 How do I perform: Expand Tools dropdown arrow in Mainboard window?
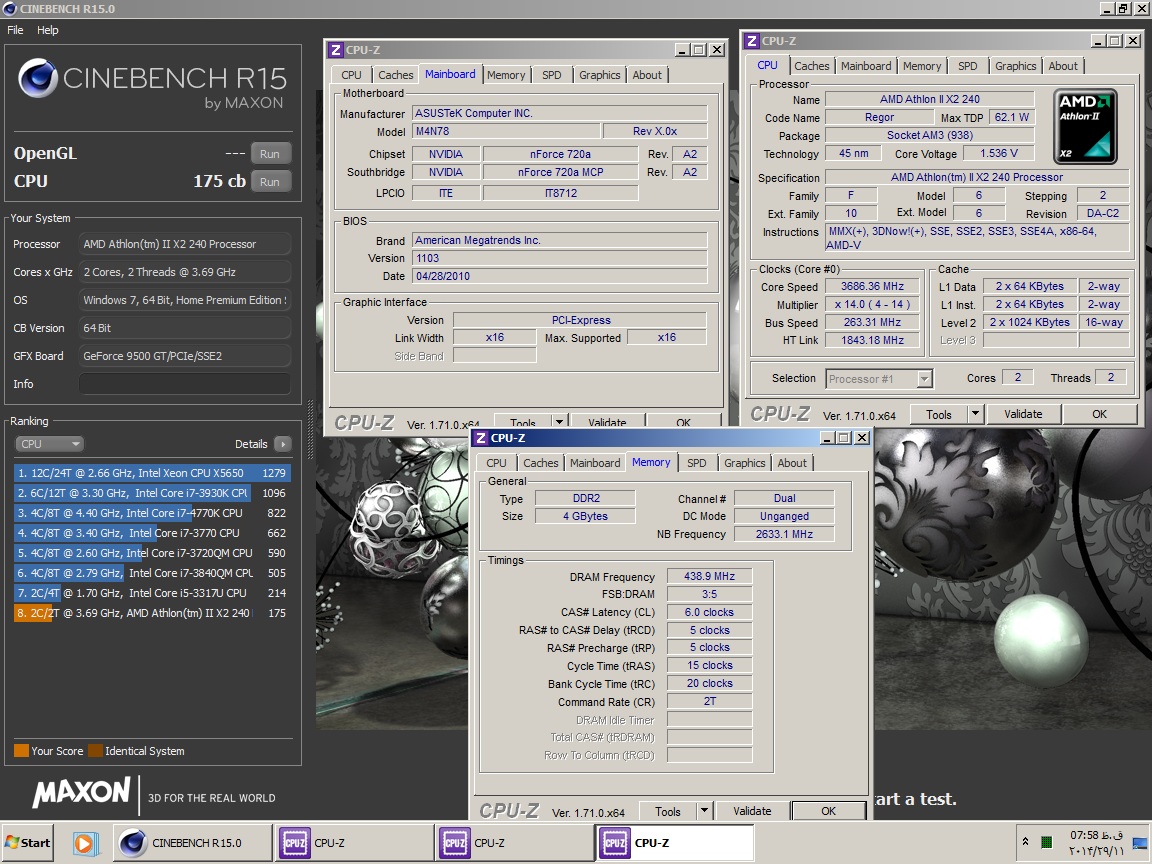pos(559,422)
